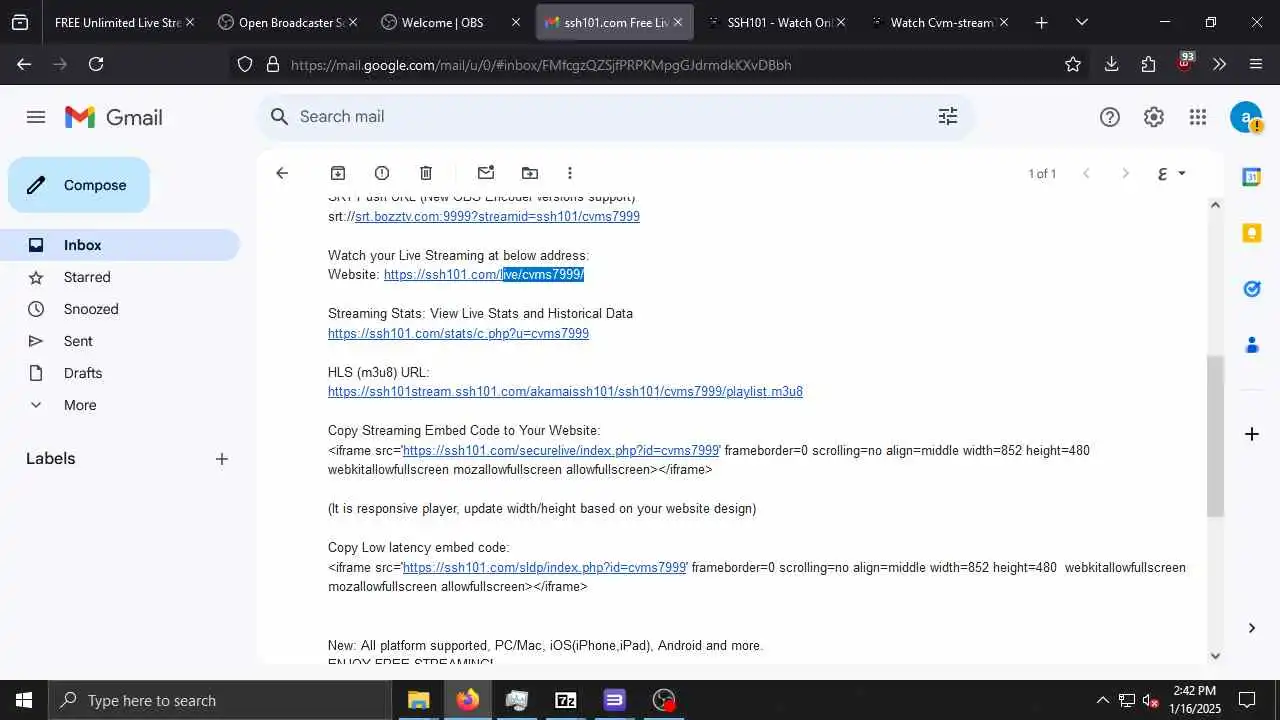
Task: Open Gmail Settings gear icon
Action: (x=1154, y=117)
